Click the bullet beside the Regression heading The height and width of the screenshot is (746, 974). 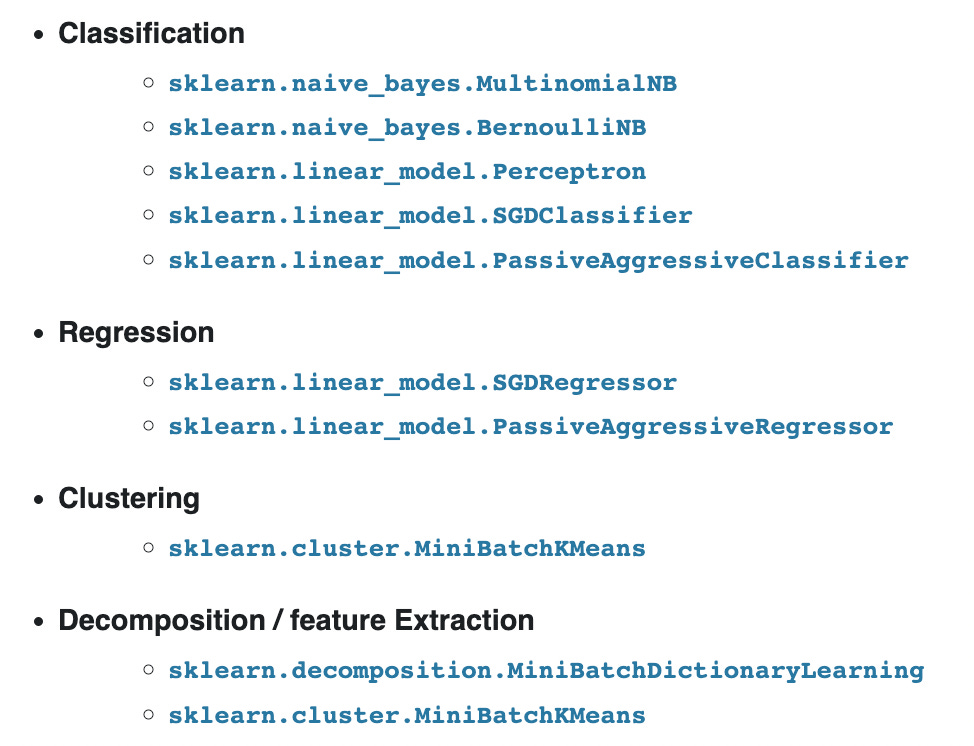click(39, 333)
